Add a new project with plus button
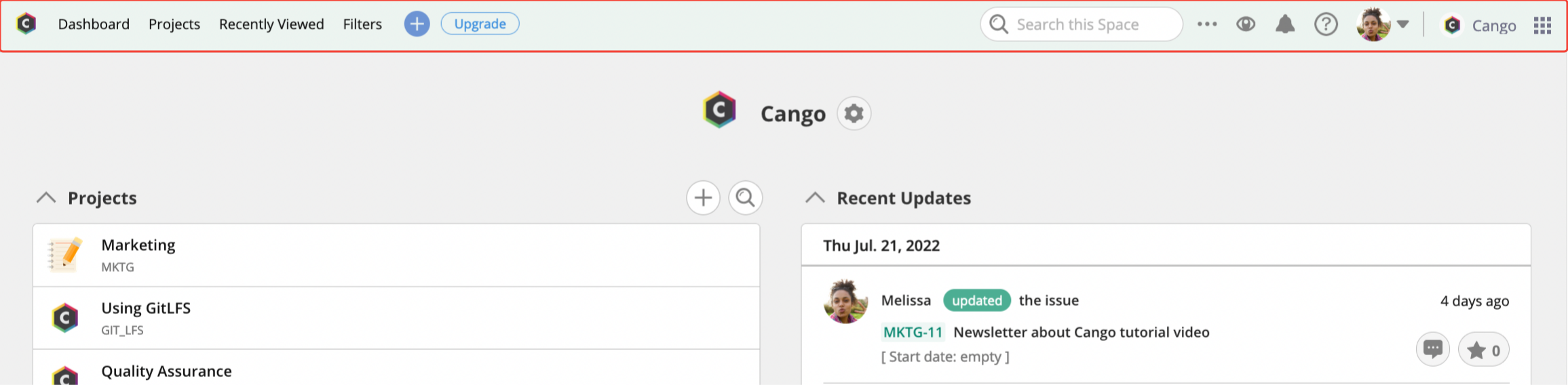 tap(703, 198)
